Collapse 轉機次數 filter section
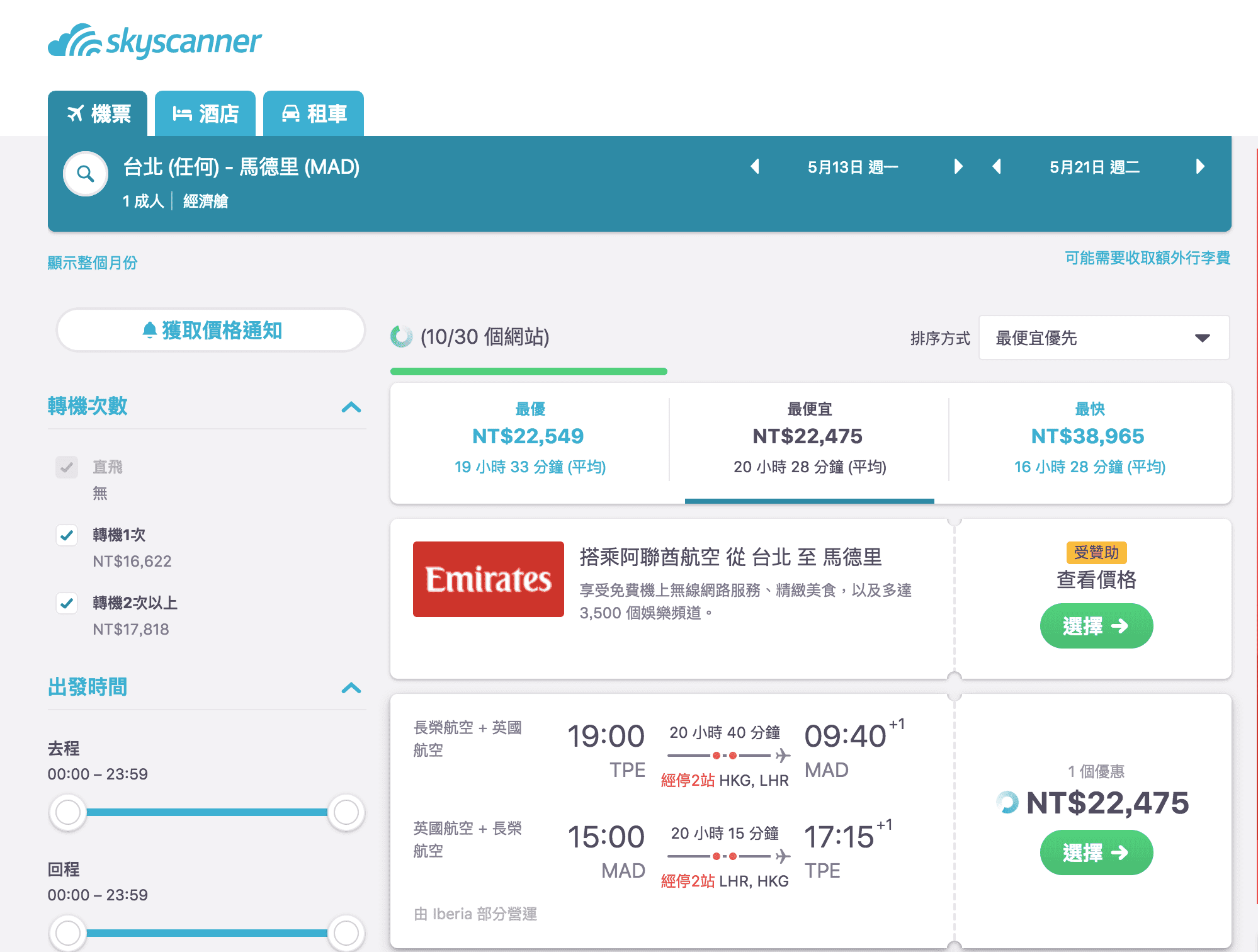Viewport: 1258px width, 952px height. pos(351,407)
